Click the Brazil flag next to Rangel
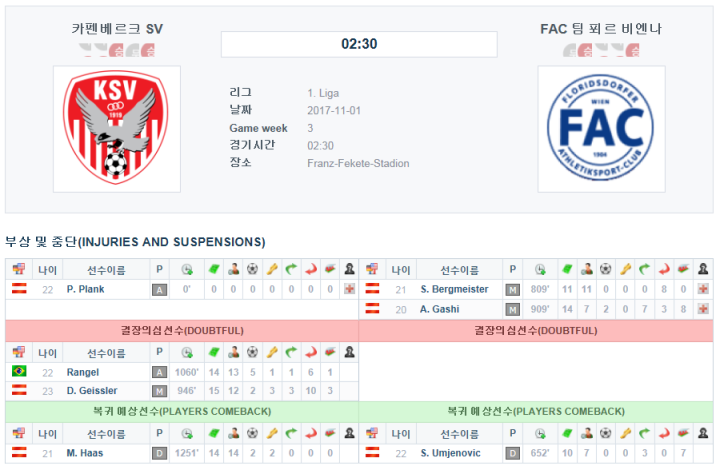The image size is (720, 474). point(19,371)
